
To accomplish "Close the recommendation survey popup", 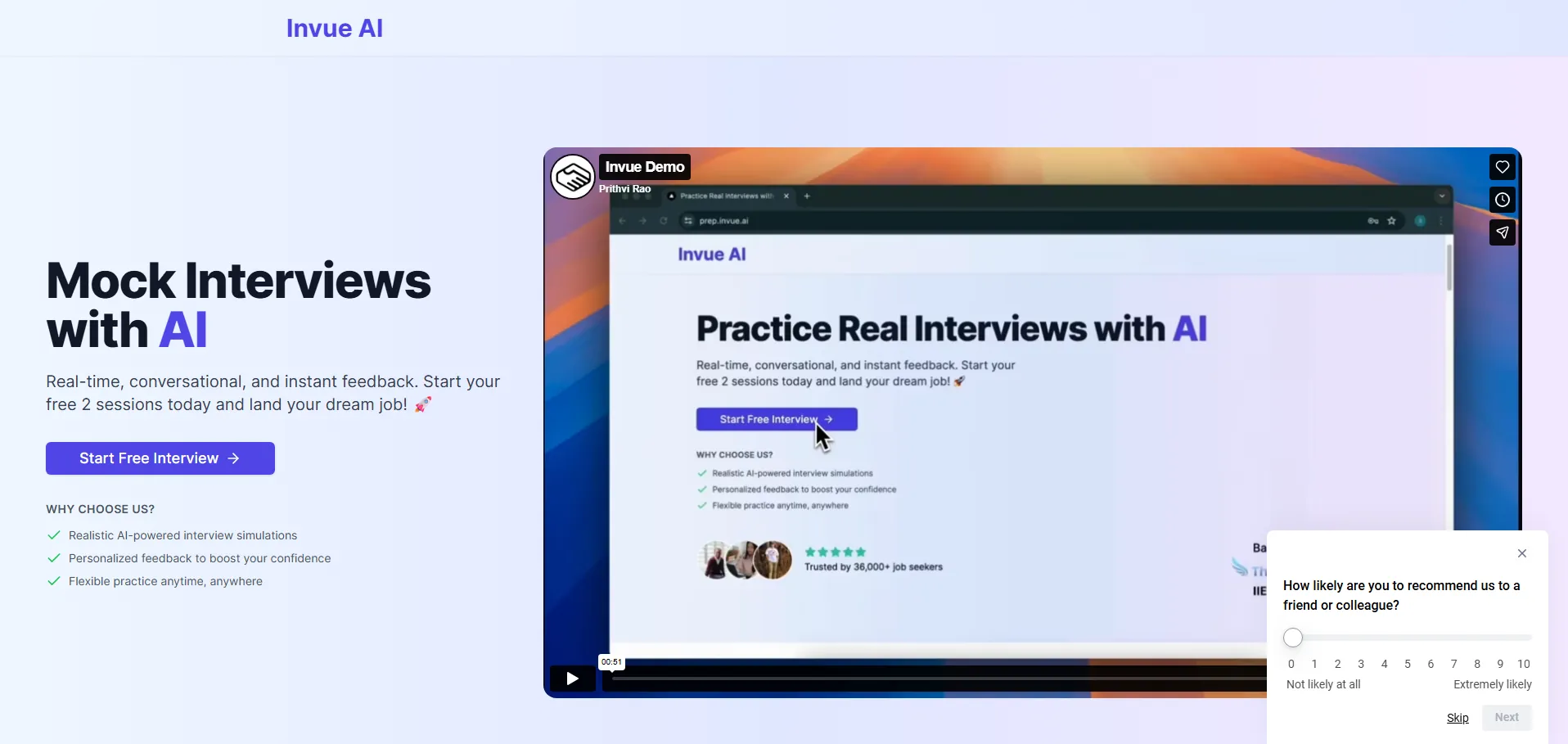I will (x=1521, y=553).
